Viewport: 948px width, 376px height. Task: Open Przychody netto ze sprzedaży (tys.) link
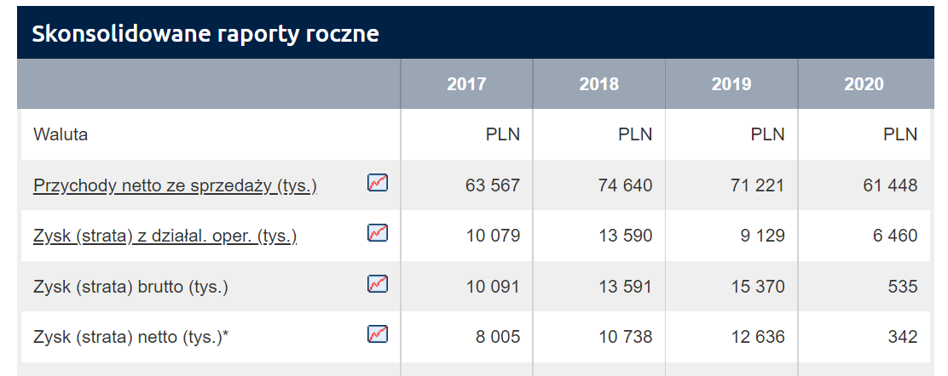175,185
